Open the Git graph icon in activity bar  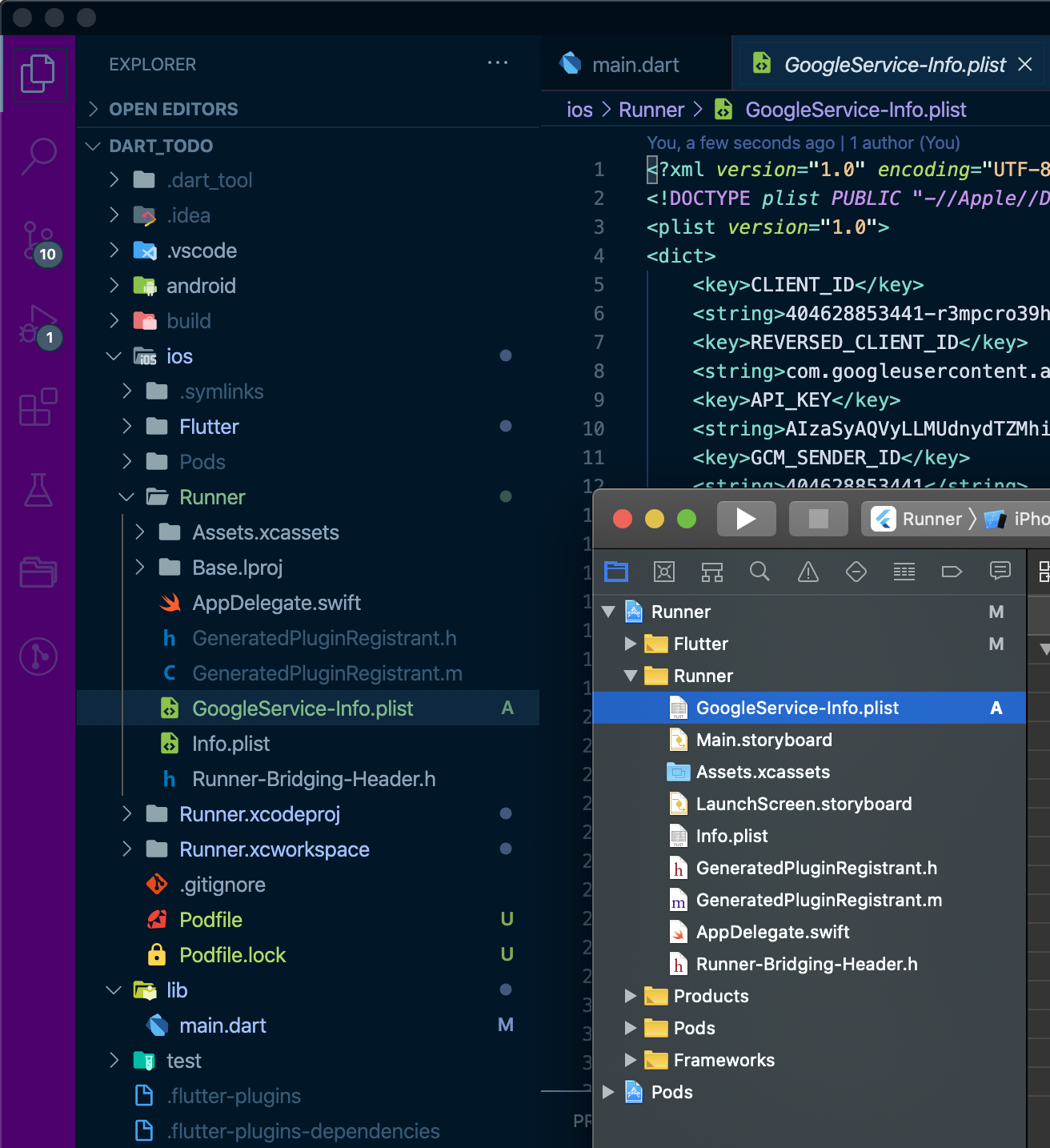38,656
